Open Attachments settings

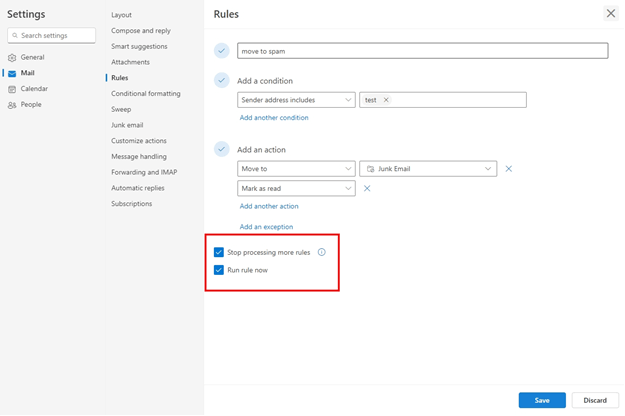(x=130, y=62)
